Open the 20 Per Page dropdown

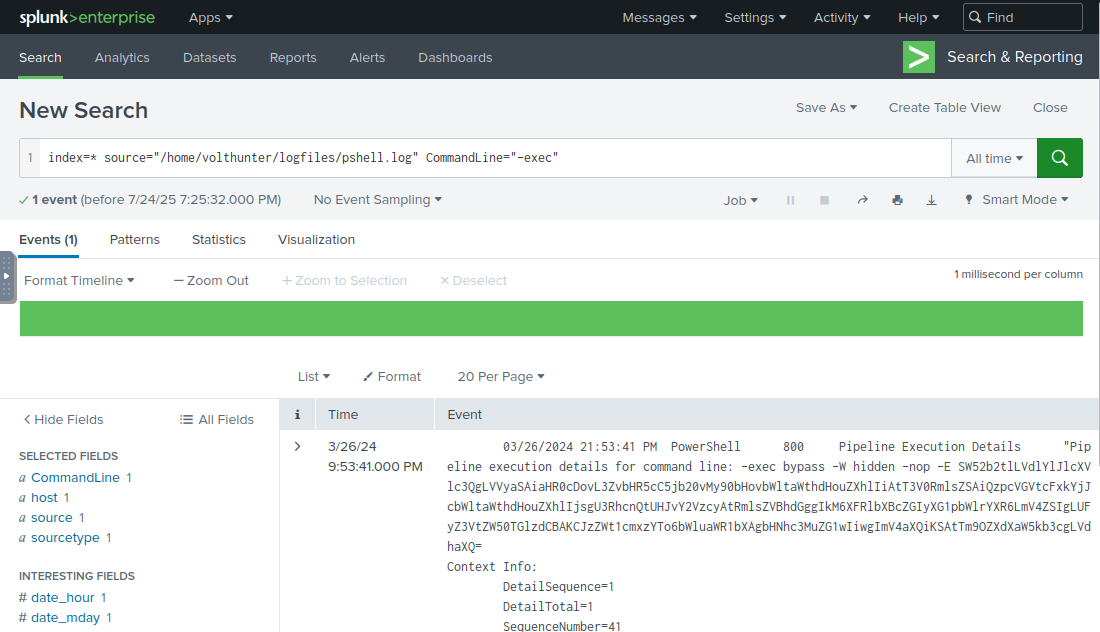(500, 376)
